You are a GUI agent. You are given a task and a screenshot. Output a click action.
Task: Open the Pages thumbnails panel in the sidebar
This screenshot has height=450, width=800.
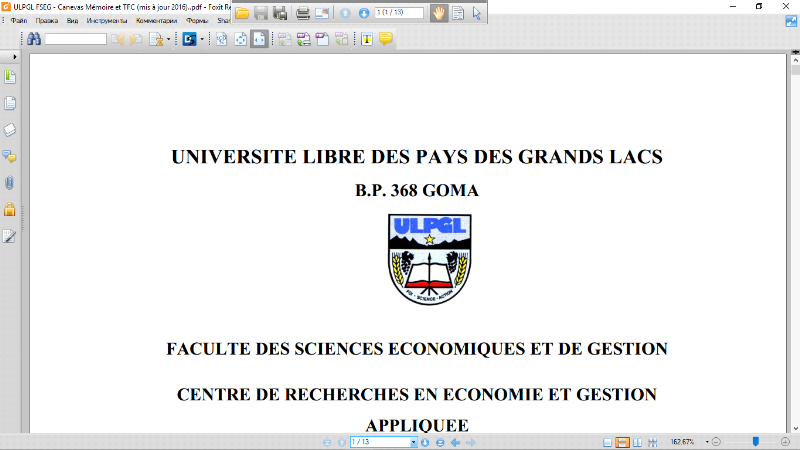(10, 103)
